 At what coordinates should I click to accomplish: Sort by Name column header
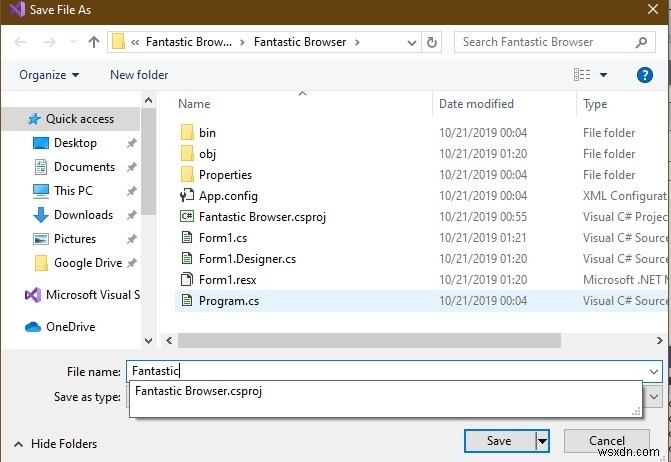(194, 104)
